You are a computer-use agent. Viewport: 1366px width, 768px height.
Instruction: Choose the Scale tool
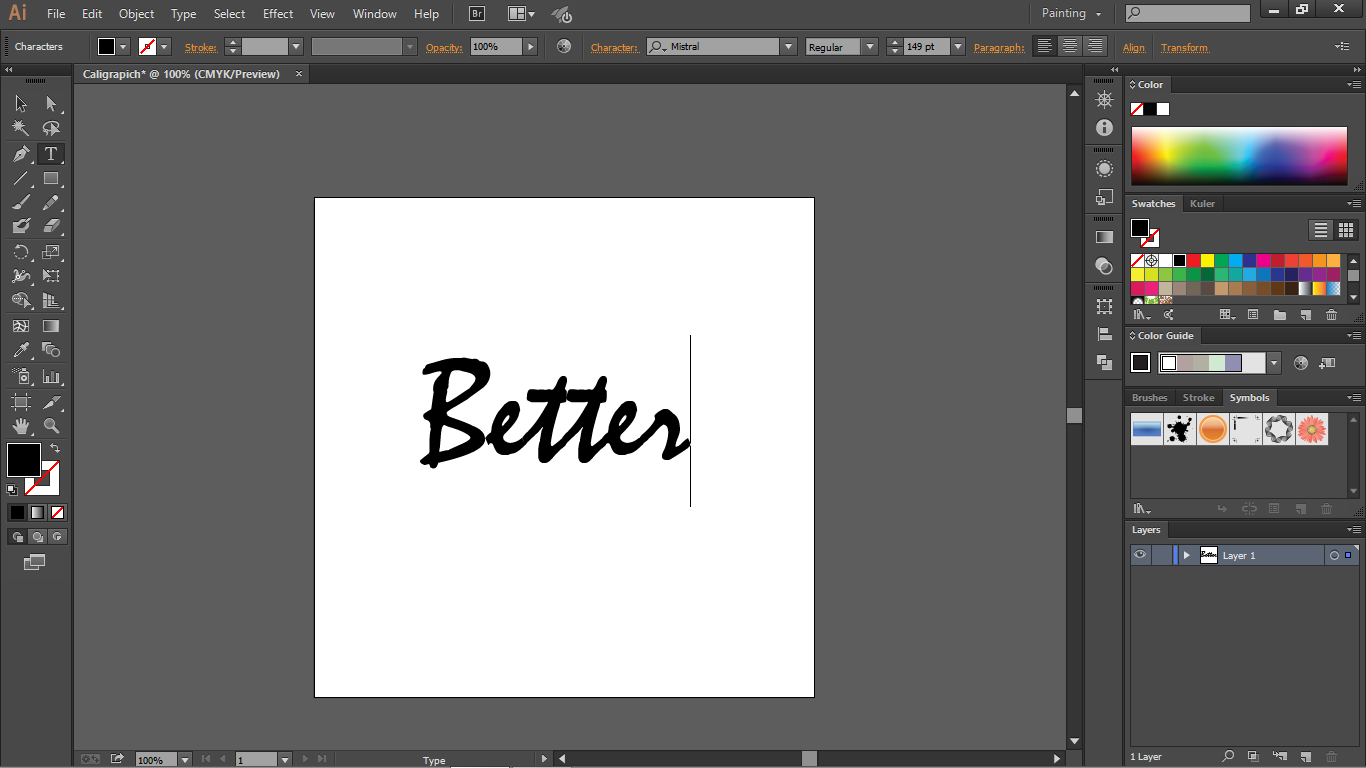pyautogui.click(x=51, y=252)
